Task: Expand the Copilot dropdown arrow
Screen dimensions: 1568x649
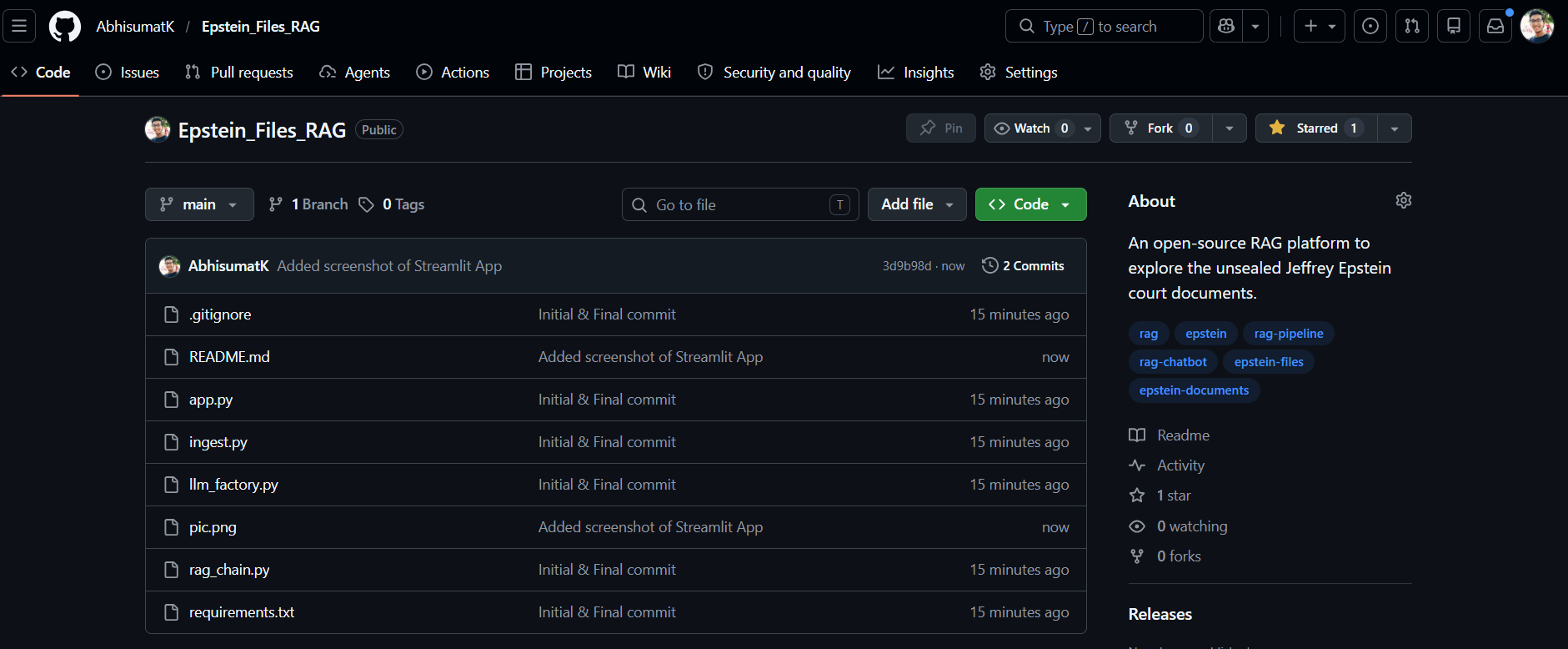Action: 1255,26
